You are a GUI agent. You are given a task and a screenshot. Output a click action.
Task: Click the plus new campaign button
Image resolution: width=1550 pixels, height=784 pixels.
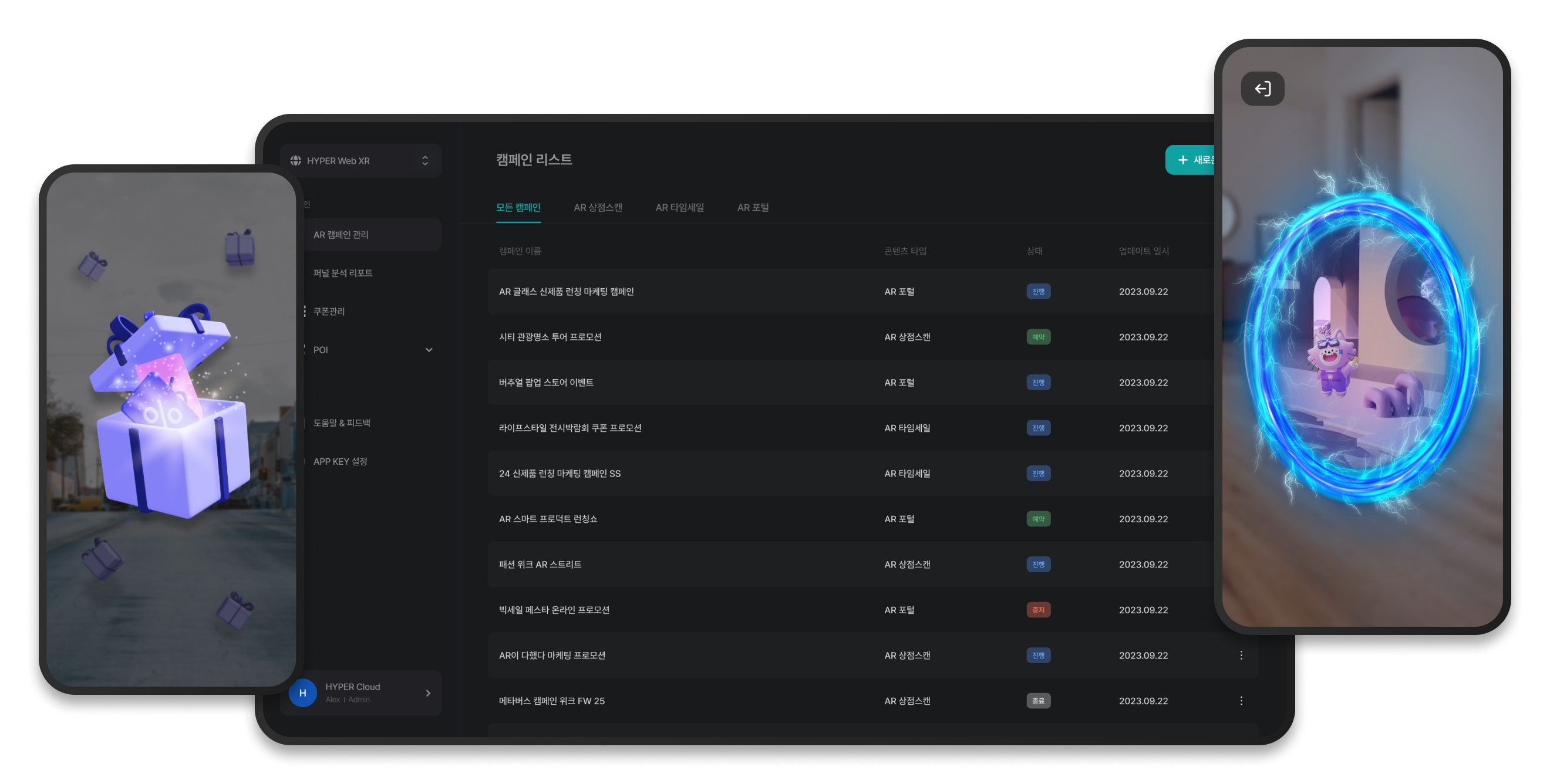[1190, 160]
